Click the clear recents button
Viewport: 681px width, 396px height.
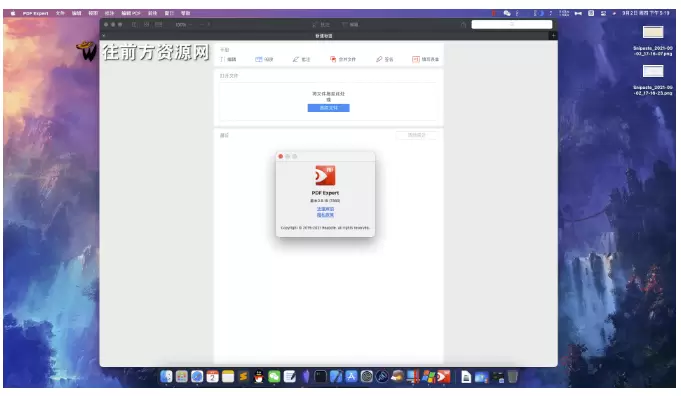(x=417, y=135)
